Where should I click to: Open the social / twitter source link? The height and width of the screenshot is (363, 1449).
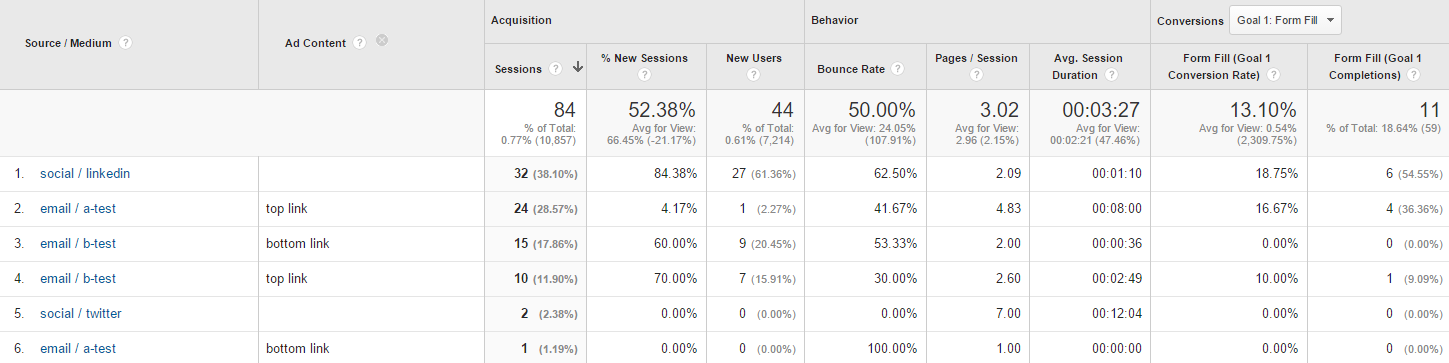(x=81, y=314)
